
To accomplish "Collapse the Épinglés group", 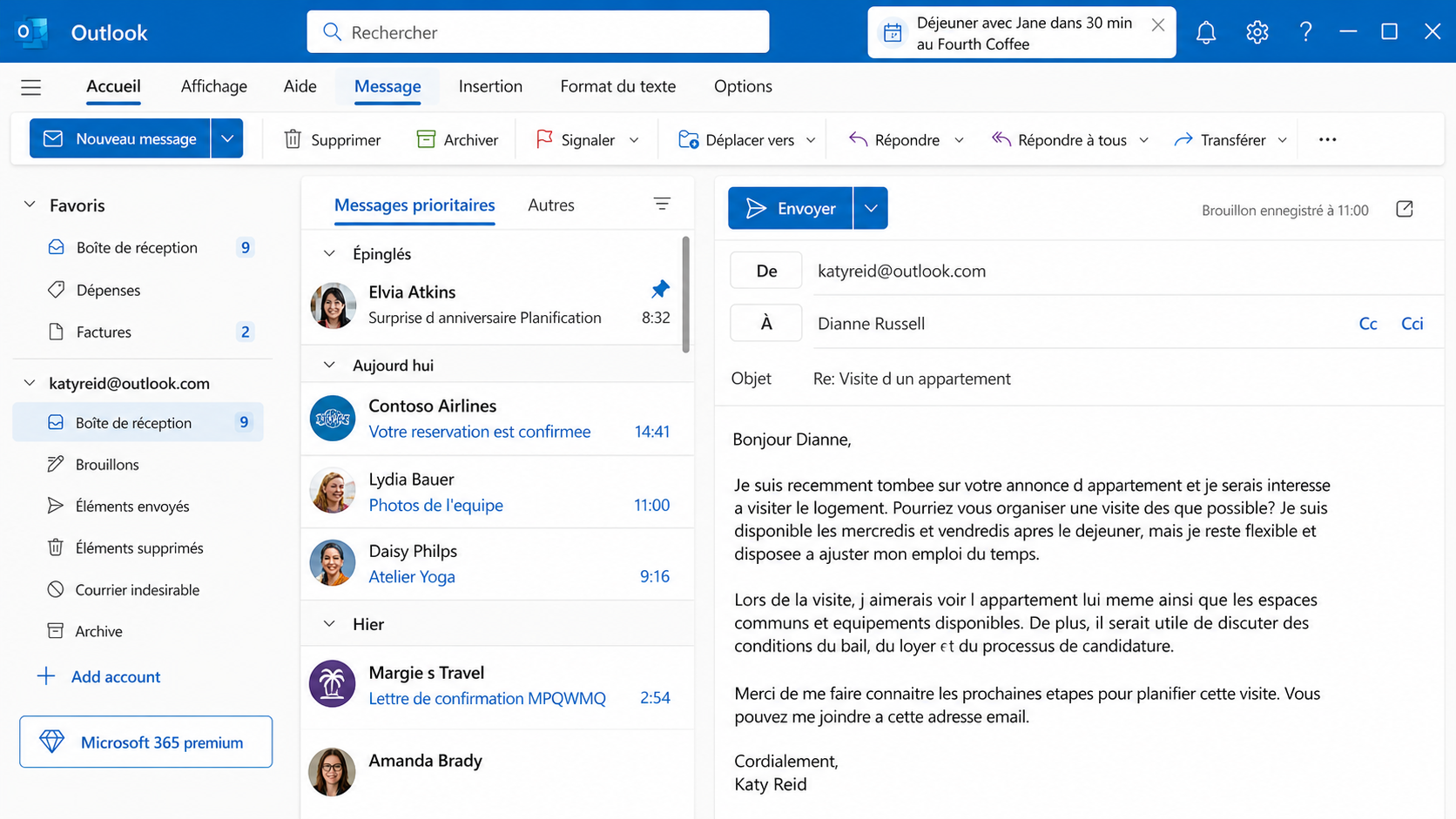I will tap(329, 253).
